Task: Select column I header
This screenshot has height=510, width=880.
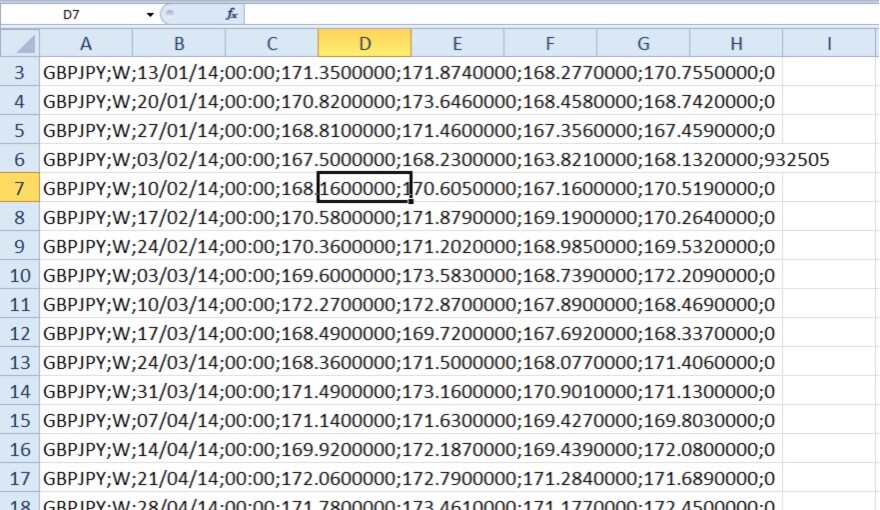Action: (x=829, y=43)
